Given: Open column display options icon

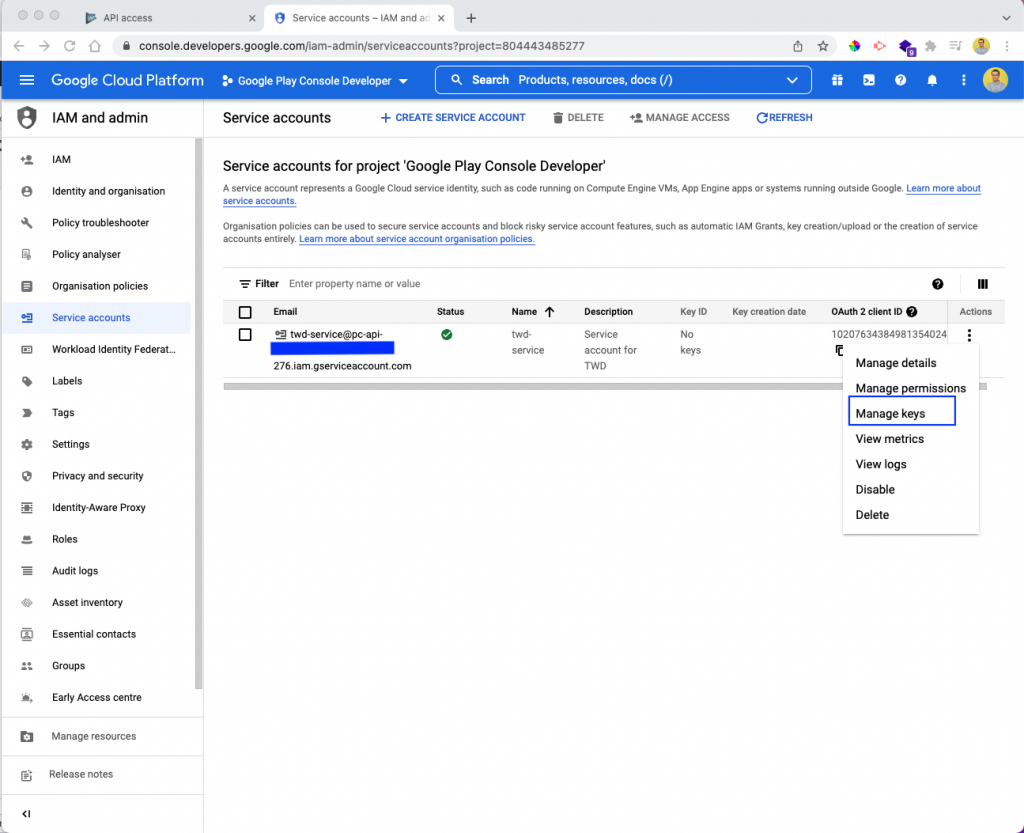Looking at the screenshot, I should pos(982,284).
